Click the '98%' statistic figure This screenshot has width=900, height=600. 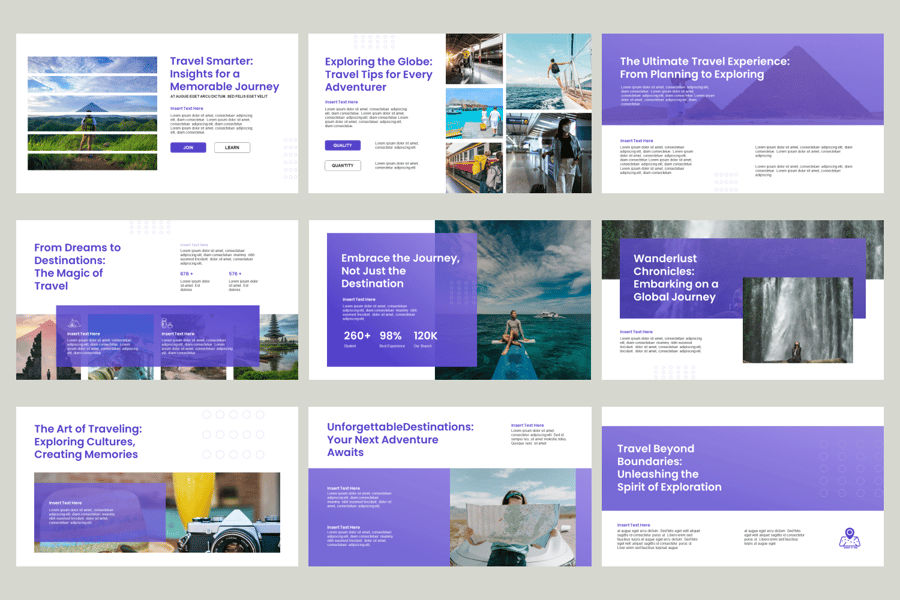391,336
